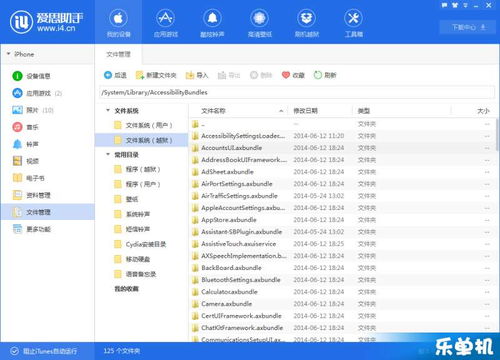Select 程序(越狱) tree item
Viewport: 500px width, 360px height.
pyautogui.click(x=142, y=169)
